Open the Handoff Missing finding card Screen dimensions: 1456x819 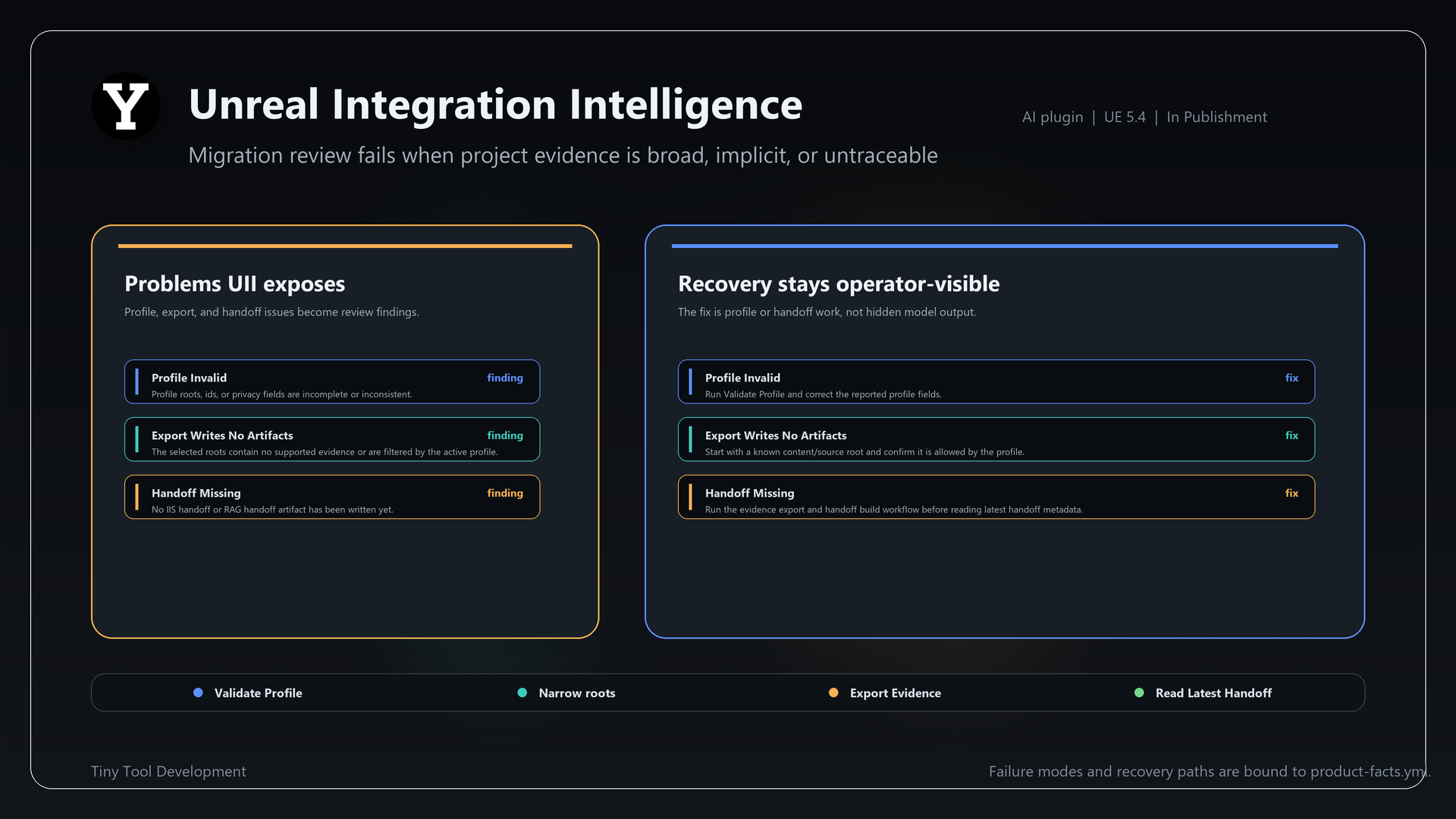(332, 497)
